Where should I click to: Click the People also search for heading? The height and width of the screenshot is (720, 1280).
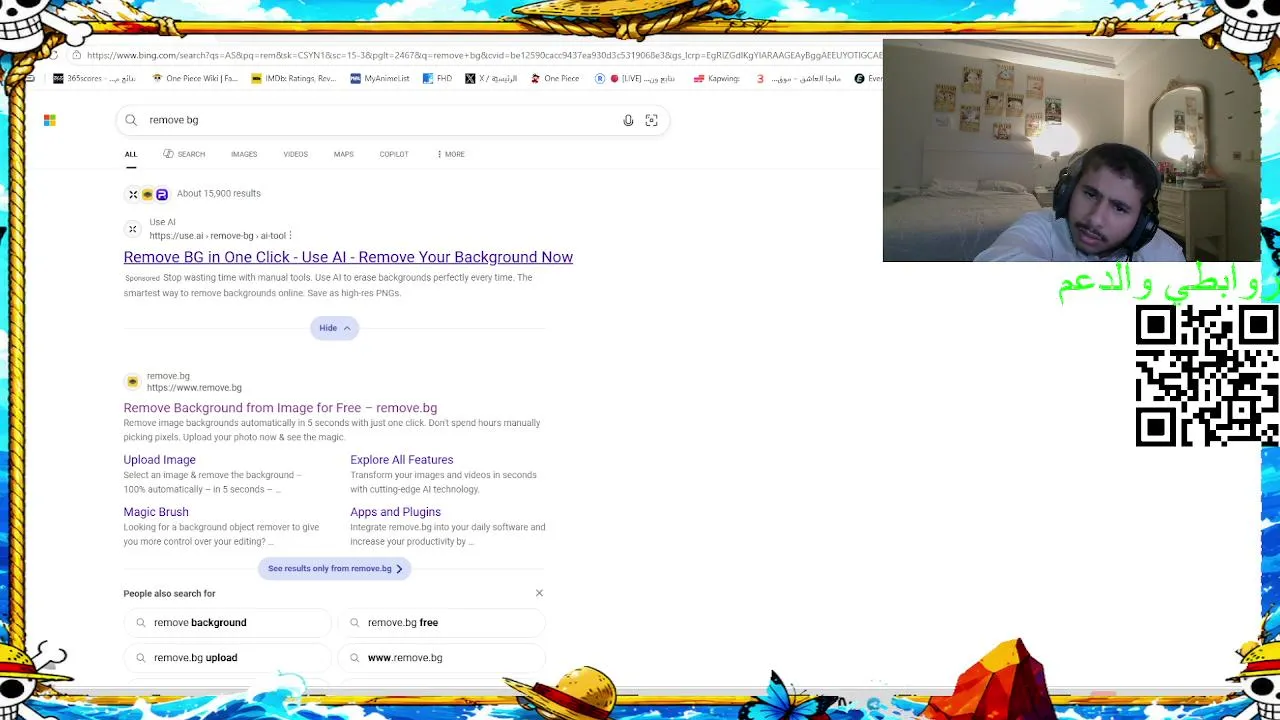point(169,594)
